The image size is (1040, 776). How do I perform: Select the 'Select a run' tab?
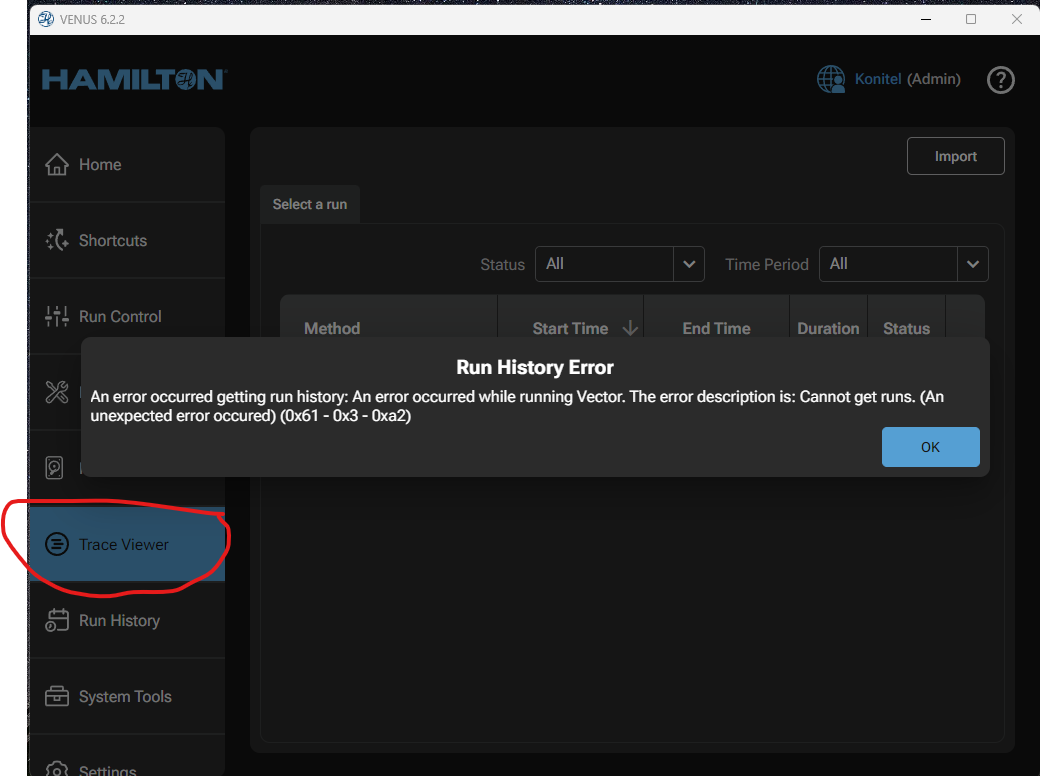coord(310,204)
